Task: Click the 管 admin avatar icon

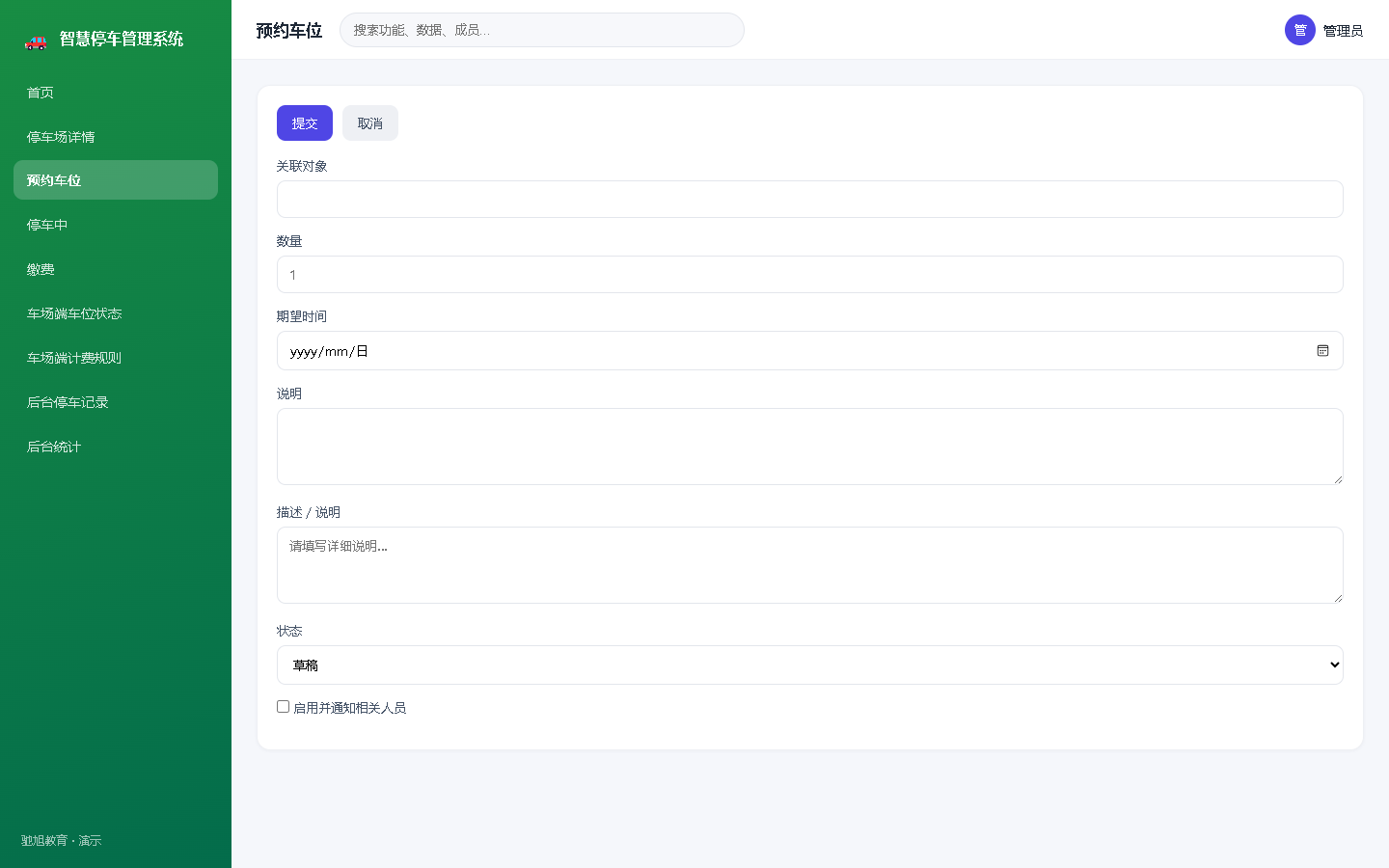Action: 1299,30
